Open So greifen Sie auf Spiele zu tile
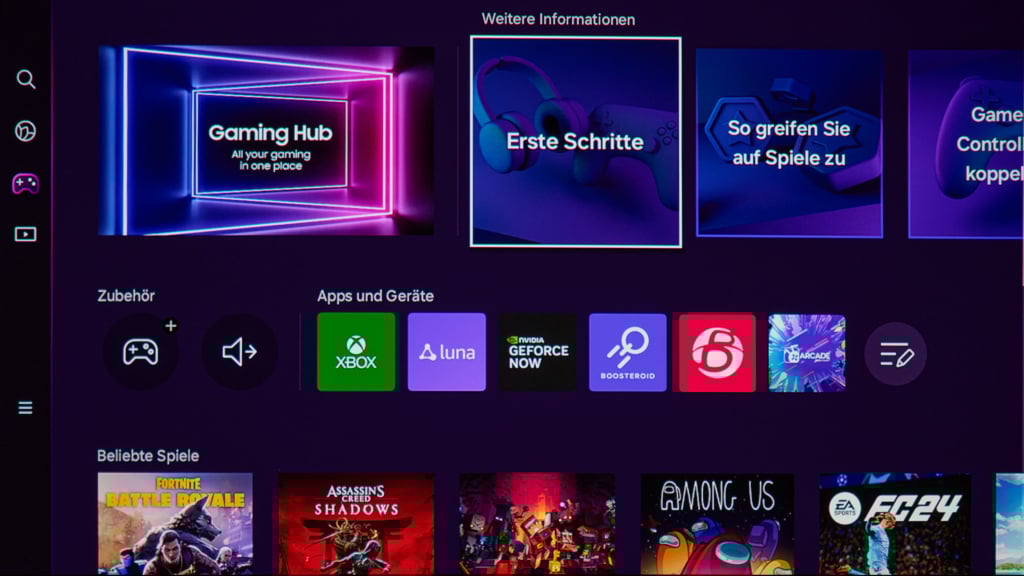Screen dimensions: 1024x576 pos(789,143)
